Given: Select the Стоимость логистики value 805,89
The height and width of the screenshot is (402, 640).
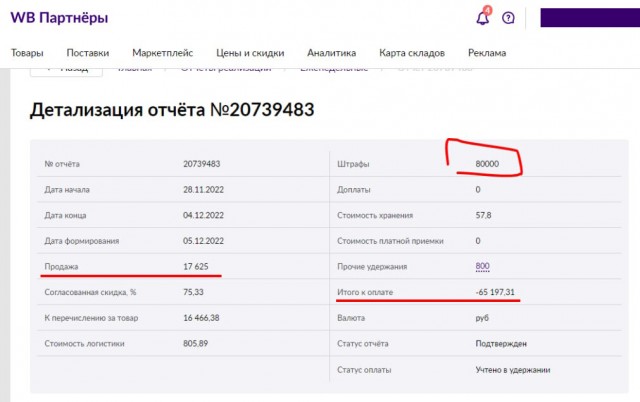Looking at the screenshot, I should (196, 344).
